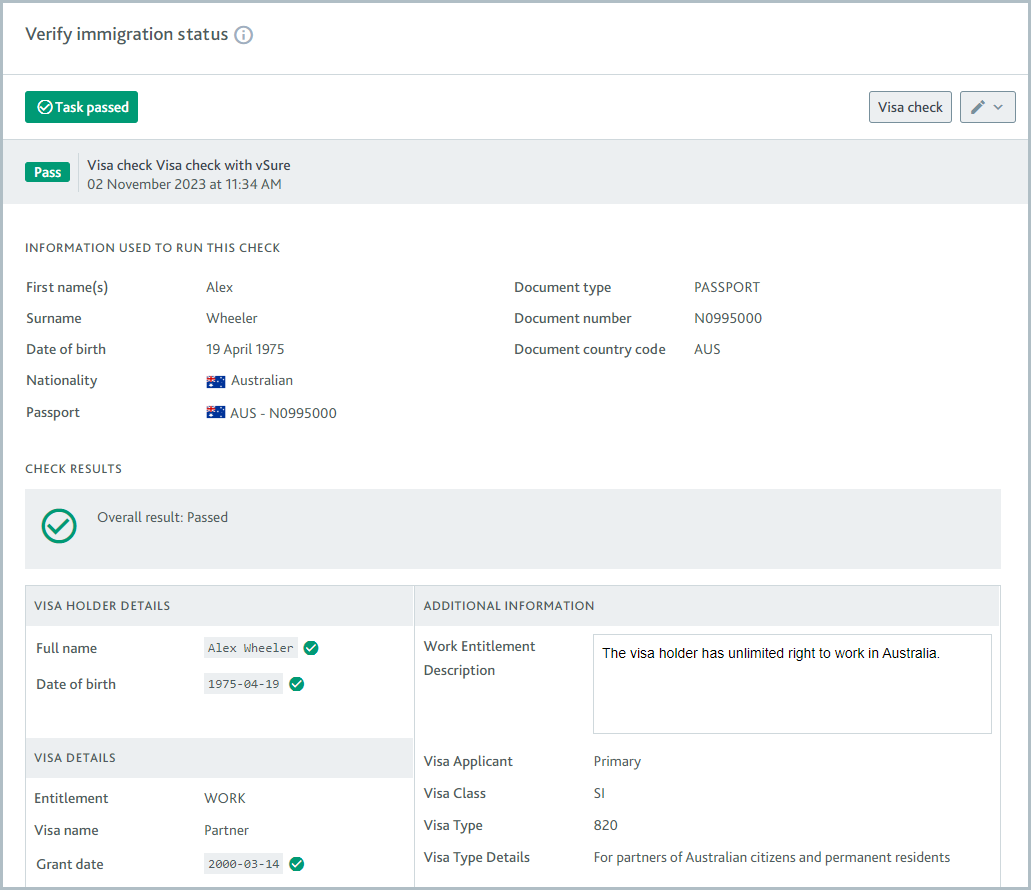Click the verified check beside grant date 2000-03-14

click(x=296, y=864)
